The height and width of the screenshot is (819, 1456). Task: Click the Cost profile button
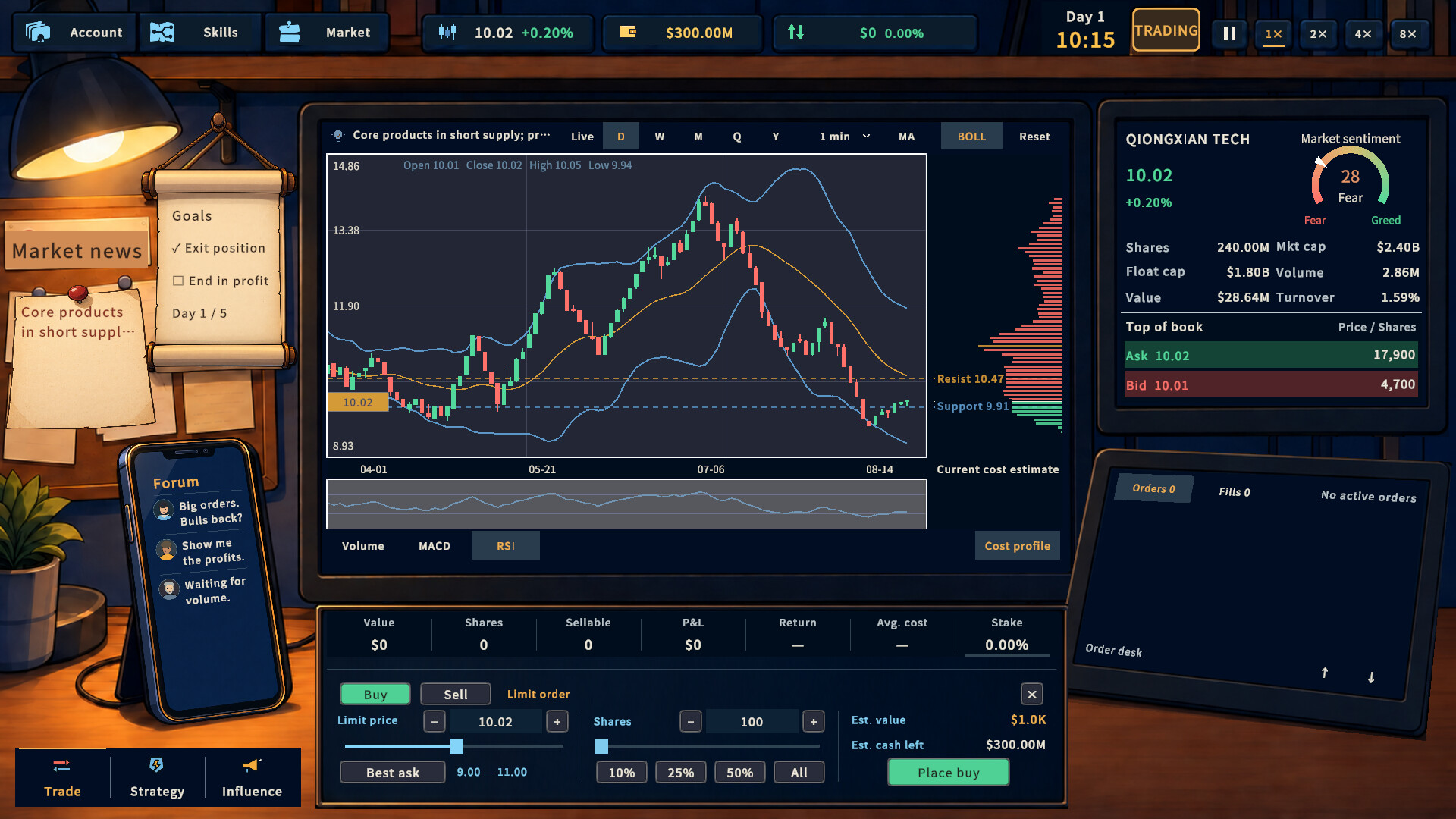click(x=1018, y=546)
